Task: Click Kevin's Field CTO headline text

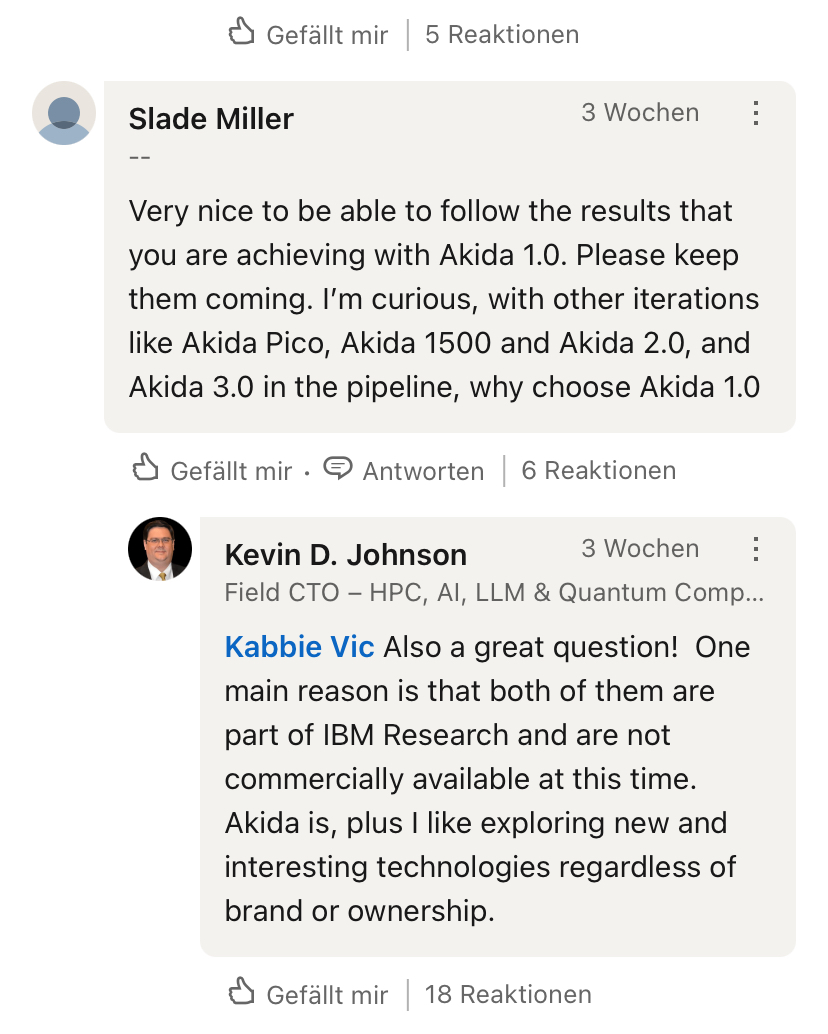Action: [494, 593]
